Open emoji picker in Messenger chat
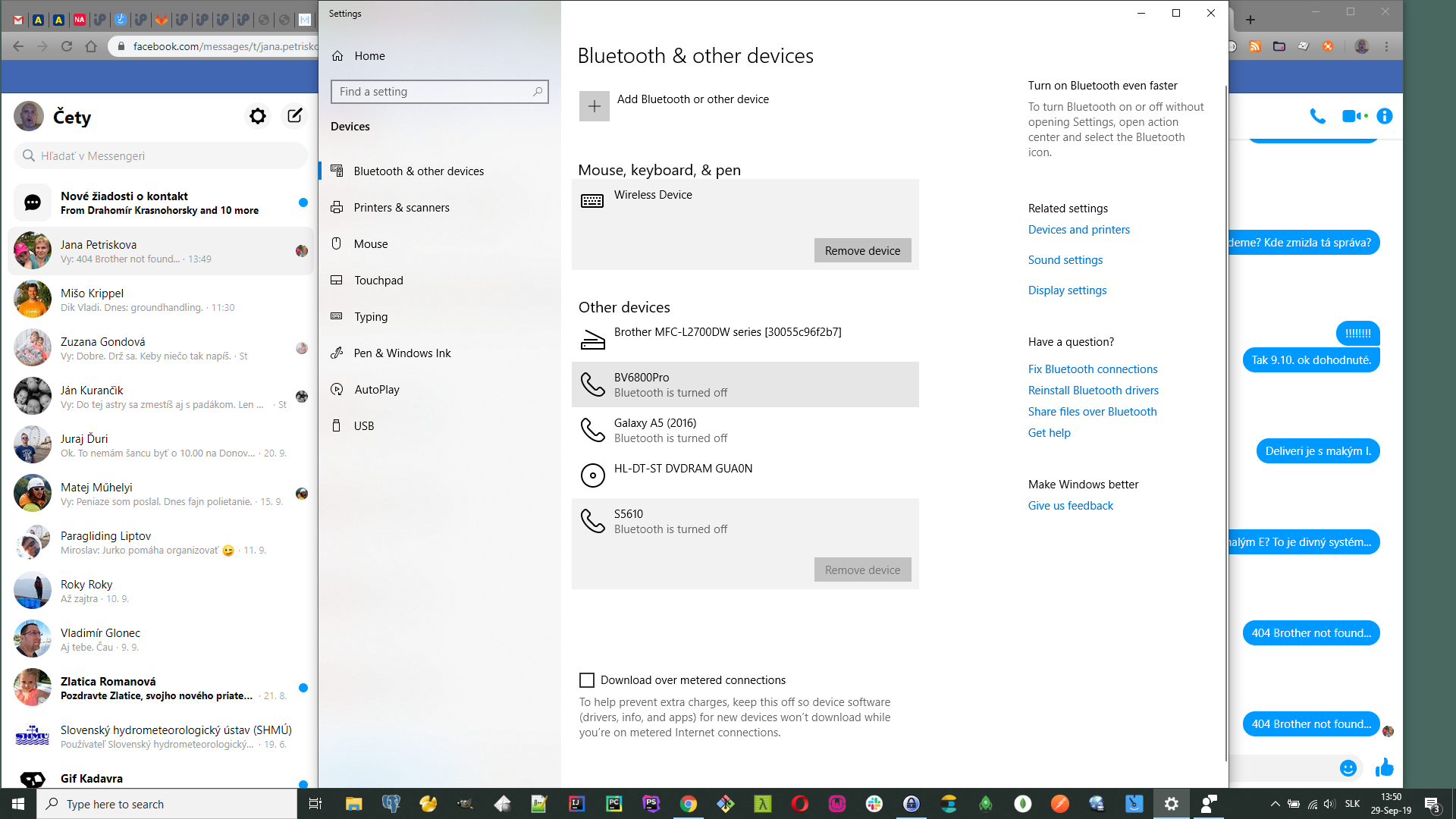The height and width of the screenshot is (819, 1456). tap(1348, 768)
